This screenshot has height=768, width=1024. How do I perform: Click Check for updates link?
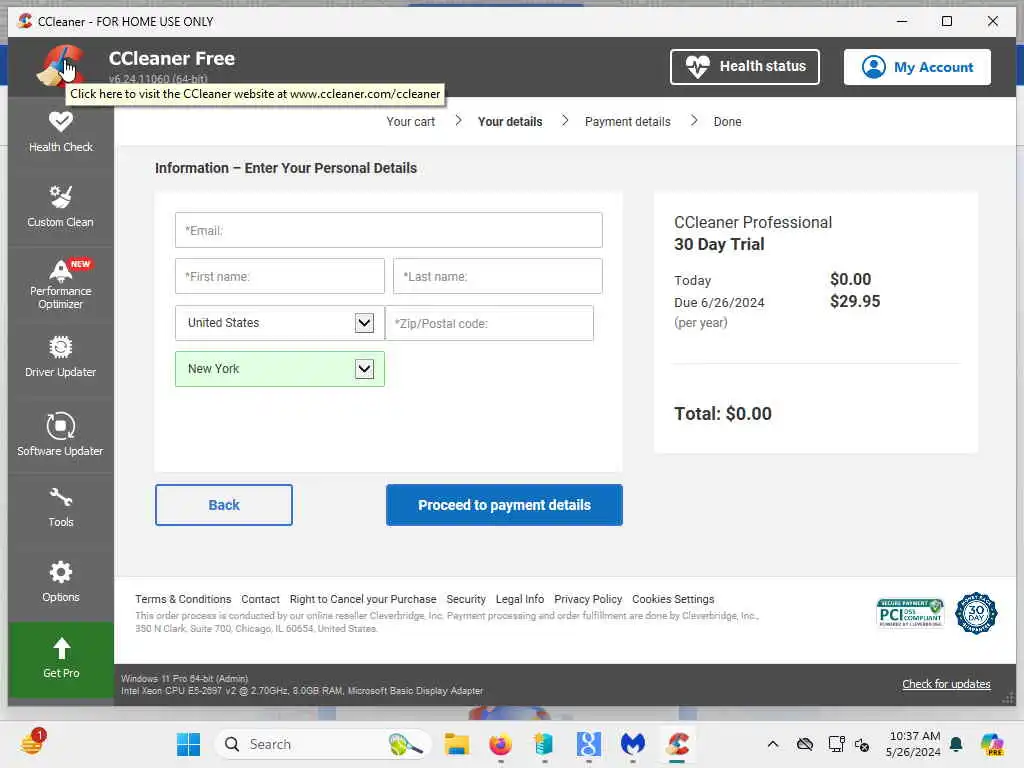click(946, 684)
